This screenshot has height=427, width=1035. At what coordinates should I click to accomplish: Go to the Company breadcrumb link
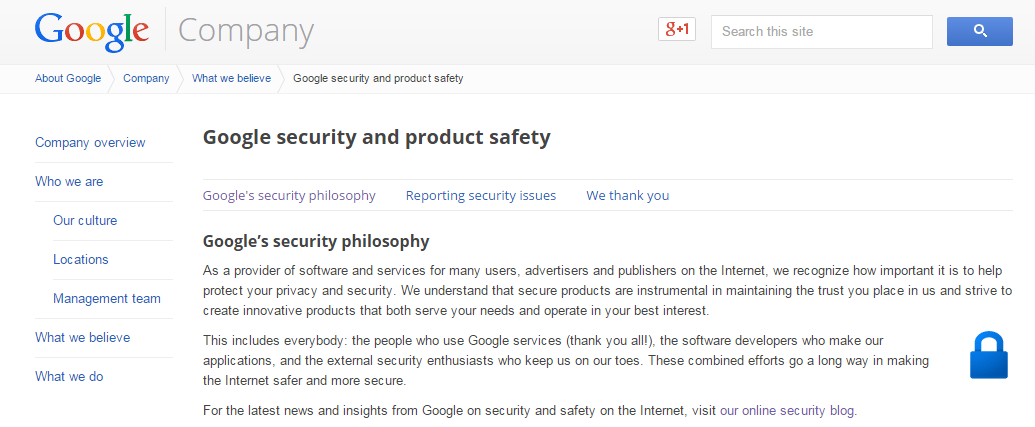[146, 79]
